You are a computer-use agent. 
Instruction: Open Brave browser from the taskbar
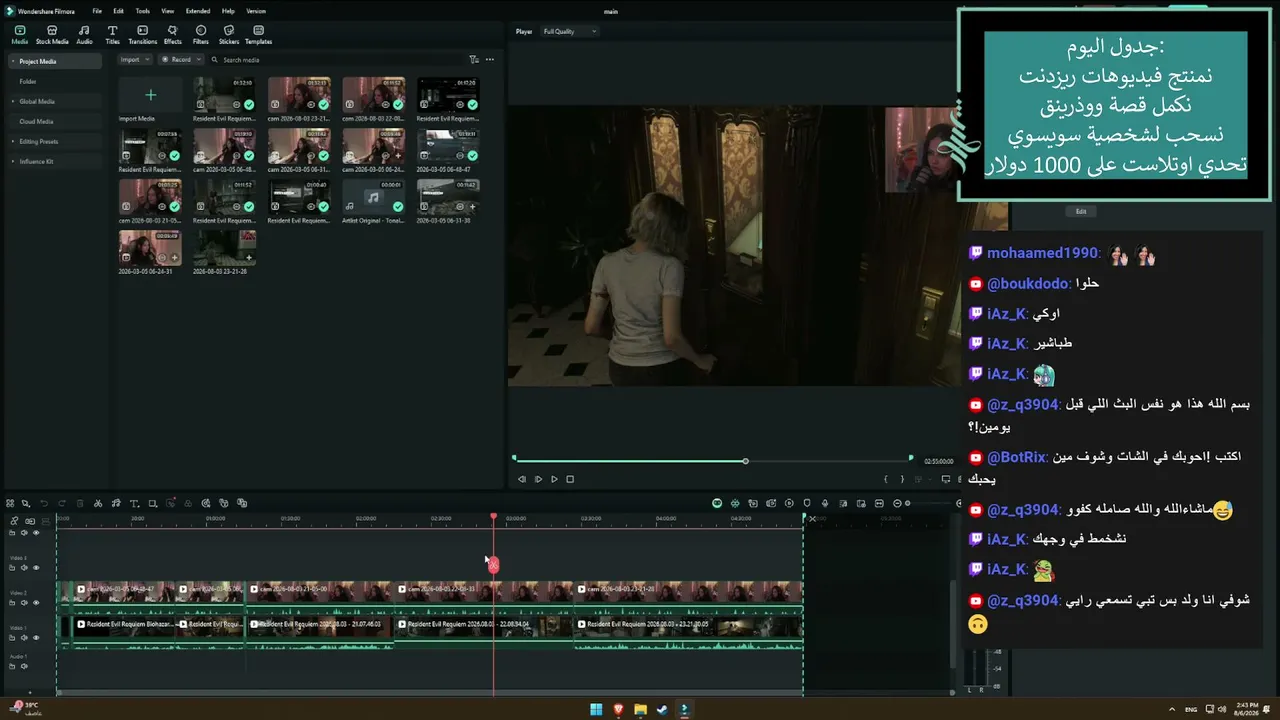618,709
